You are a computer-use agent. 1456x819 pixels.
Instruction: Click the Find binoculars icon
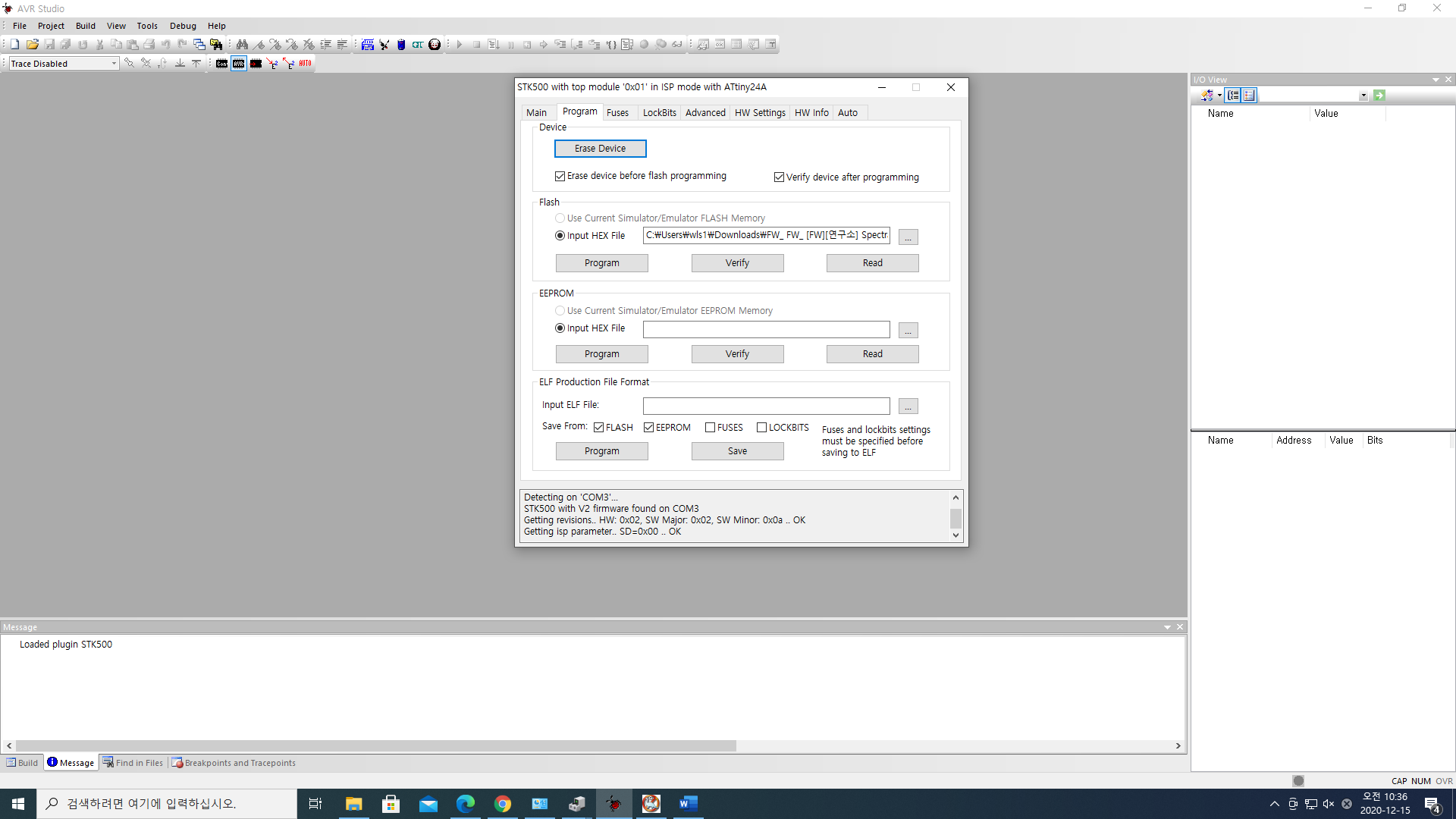click(242, 45)
